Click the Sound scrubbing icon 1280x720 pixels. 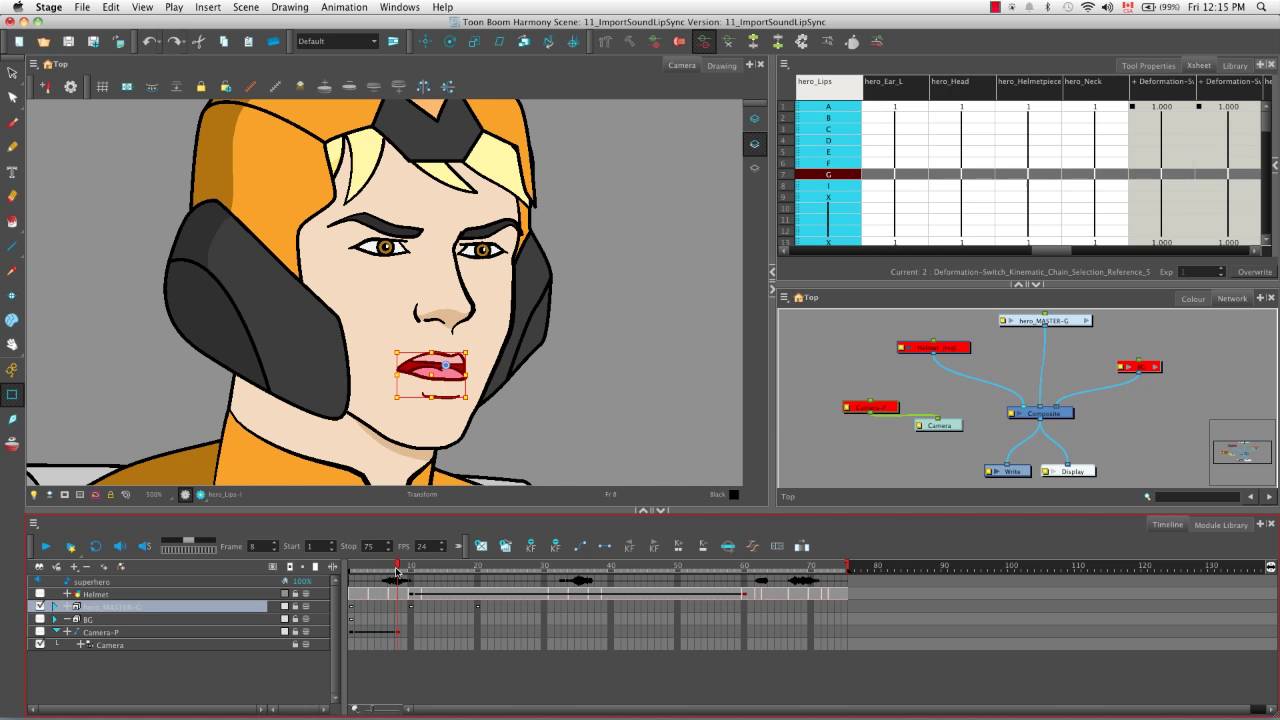pyautogui.click(x=144, y=546)
